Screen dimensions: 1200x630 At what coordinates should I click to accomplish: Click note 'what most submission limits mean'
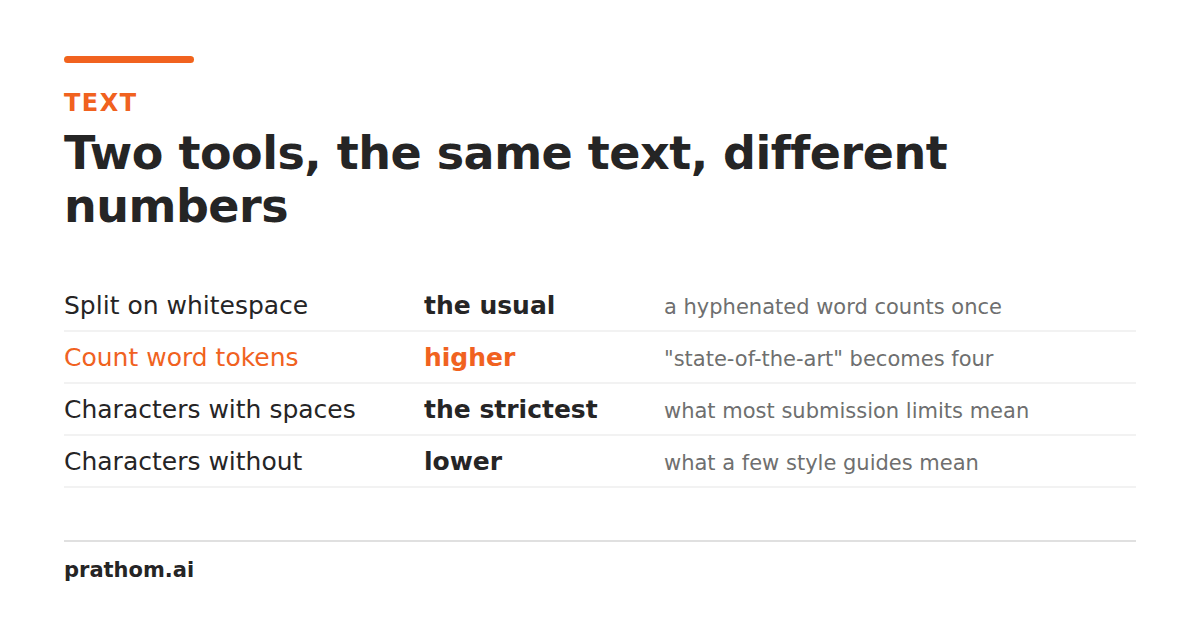(x=846, y=411)
